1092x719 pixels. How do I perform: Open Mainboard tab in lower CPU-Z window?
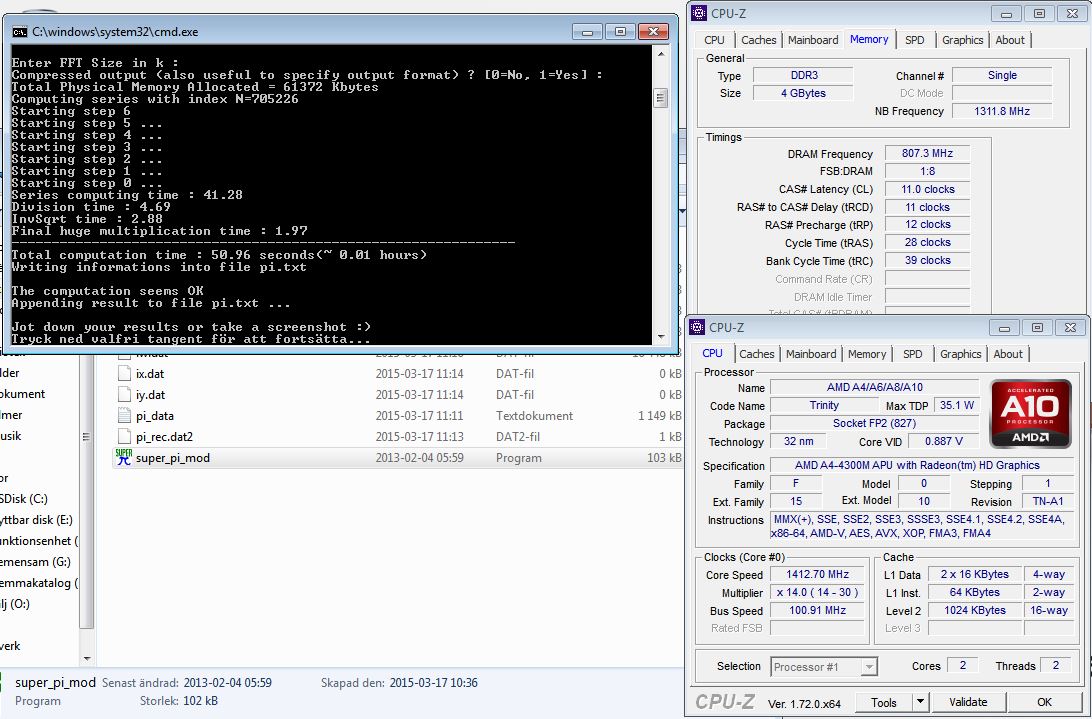811,355
